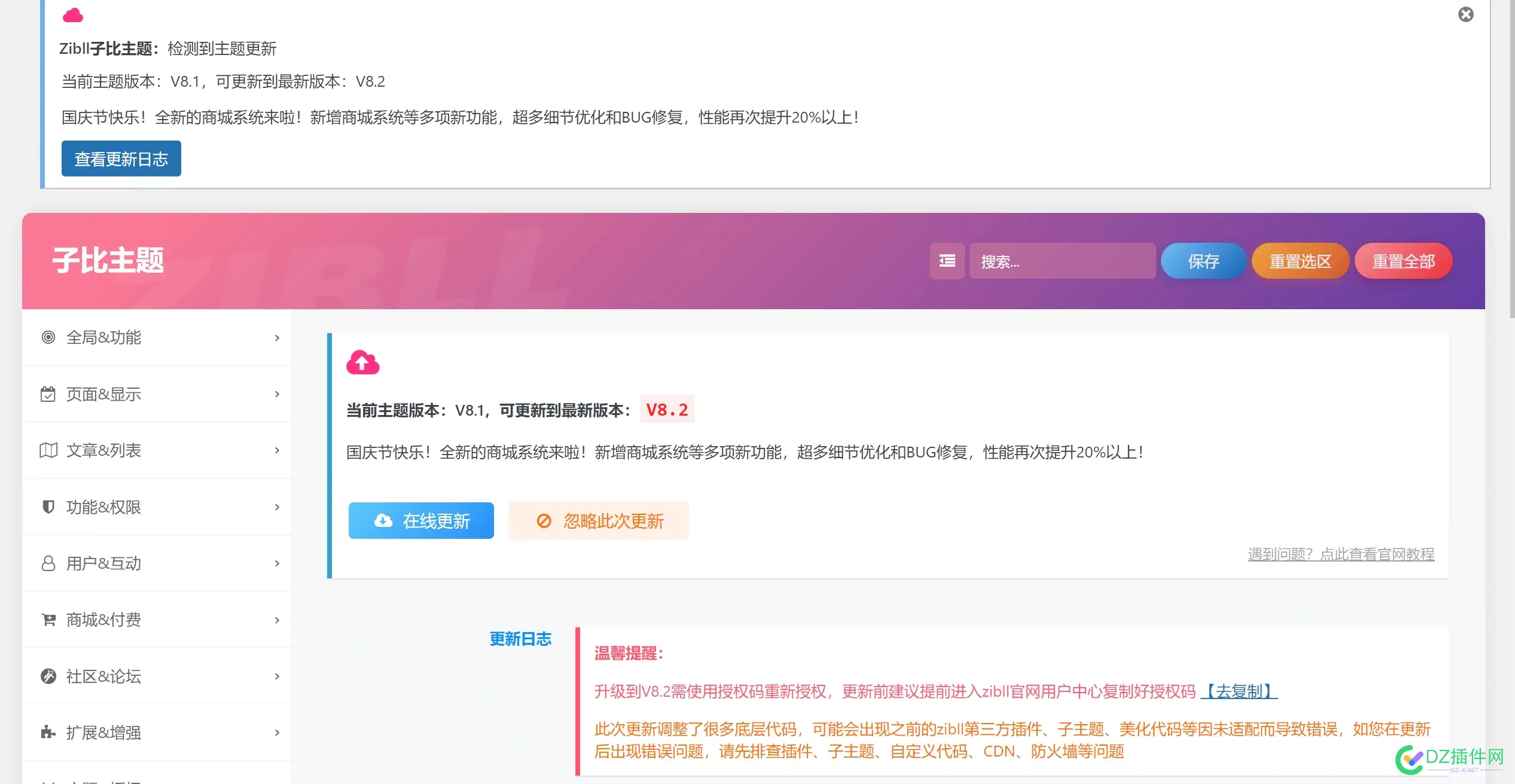
Task: Click the book icon next to 文章&列表
Action: click(48, 450)
